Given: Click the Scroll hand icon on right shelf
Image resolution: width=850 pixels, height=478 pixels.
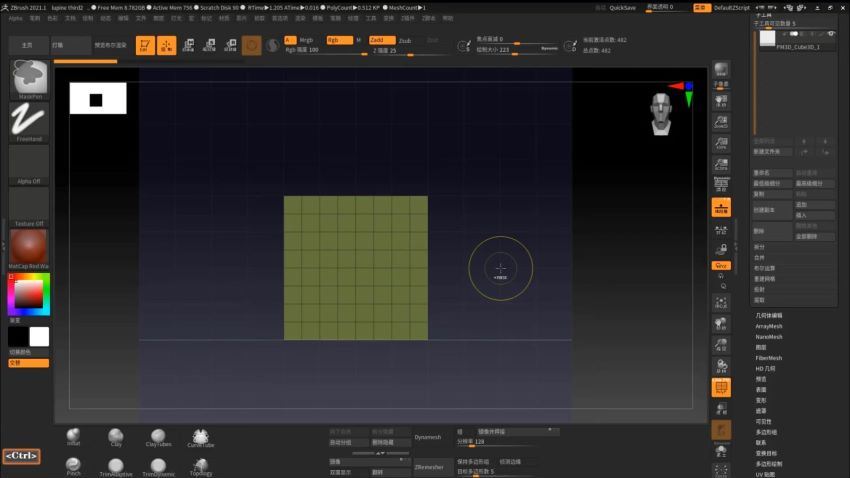Looking at the screenshot, I should coord(721,101).
